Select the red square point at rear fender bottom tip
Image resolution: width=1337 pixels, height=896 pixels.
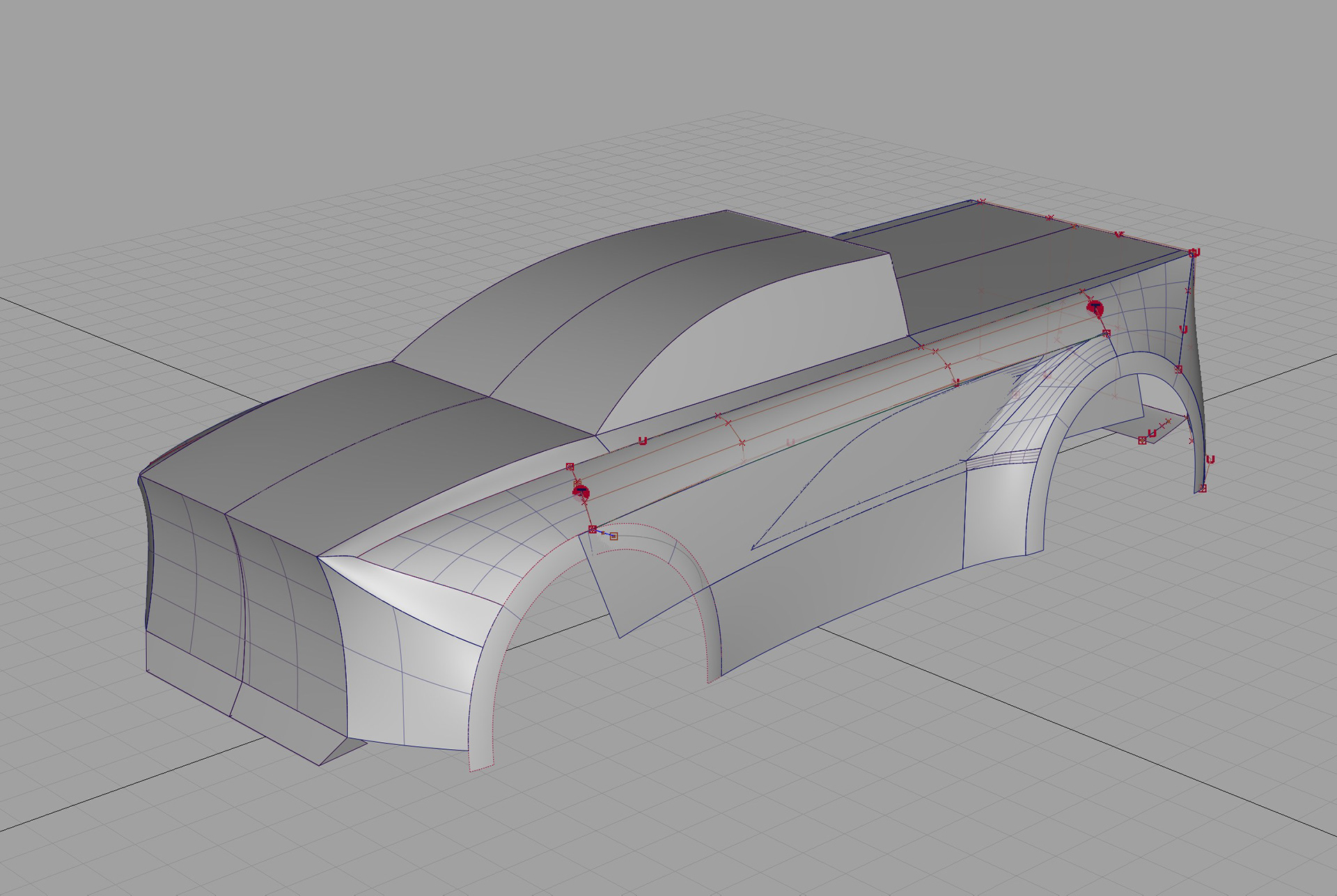tap(1203, 489)
